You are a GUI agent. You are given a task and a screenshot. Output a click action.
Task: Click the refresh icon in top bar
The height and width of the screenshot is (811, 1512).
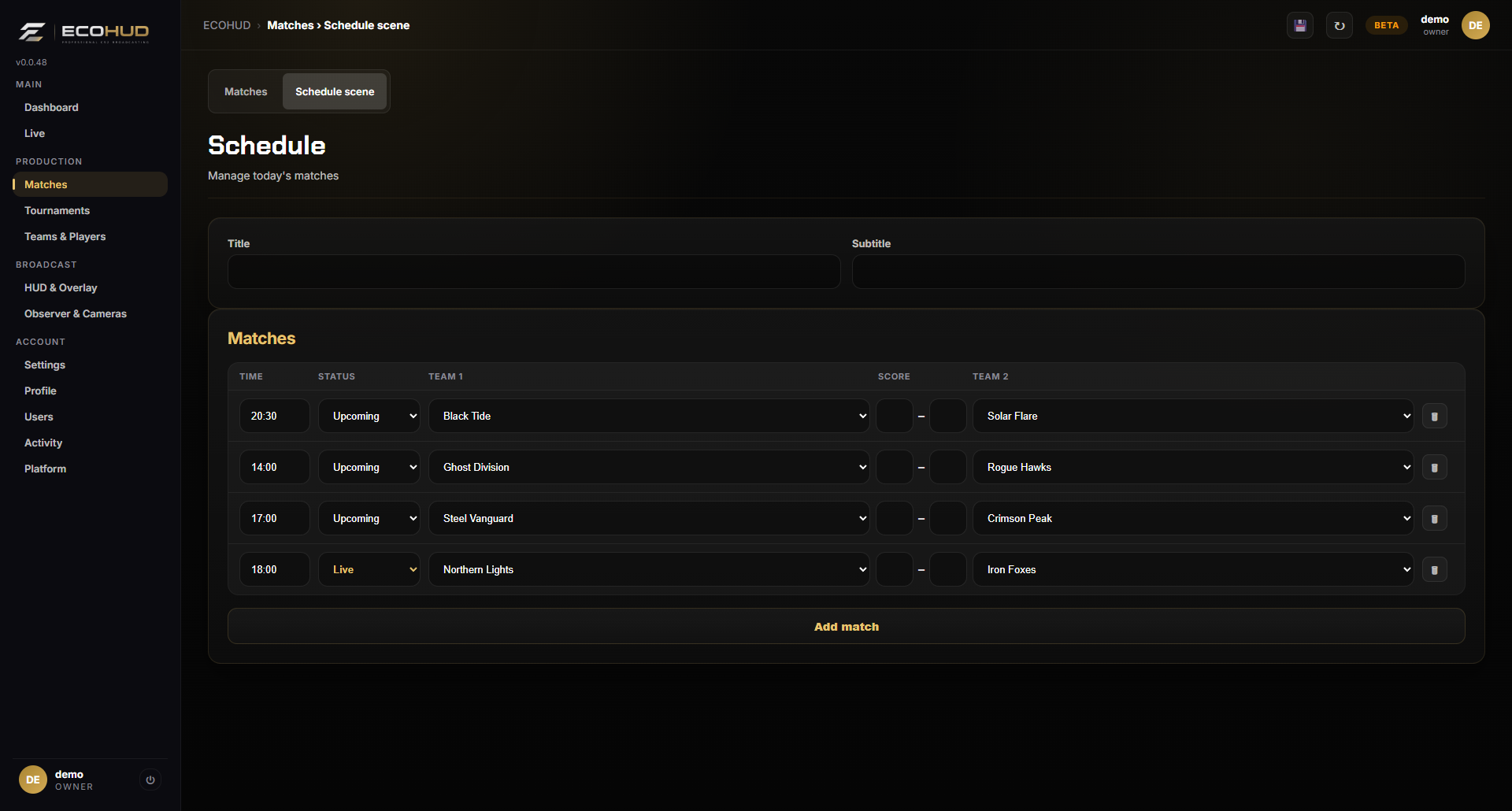(x=1340, y=25)
